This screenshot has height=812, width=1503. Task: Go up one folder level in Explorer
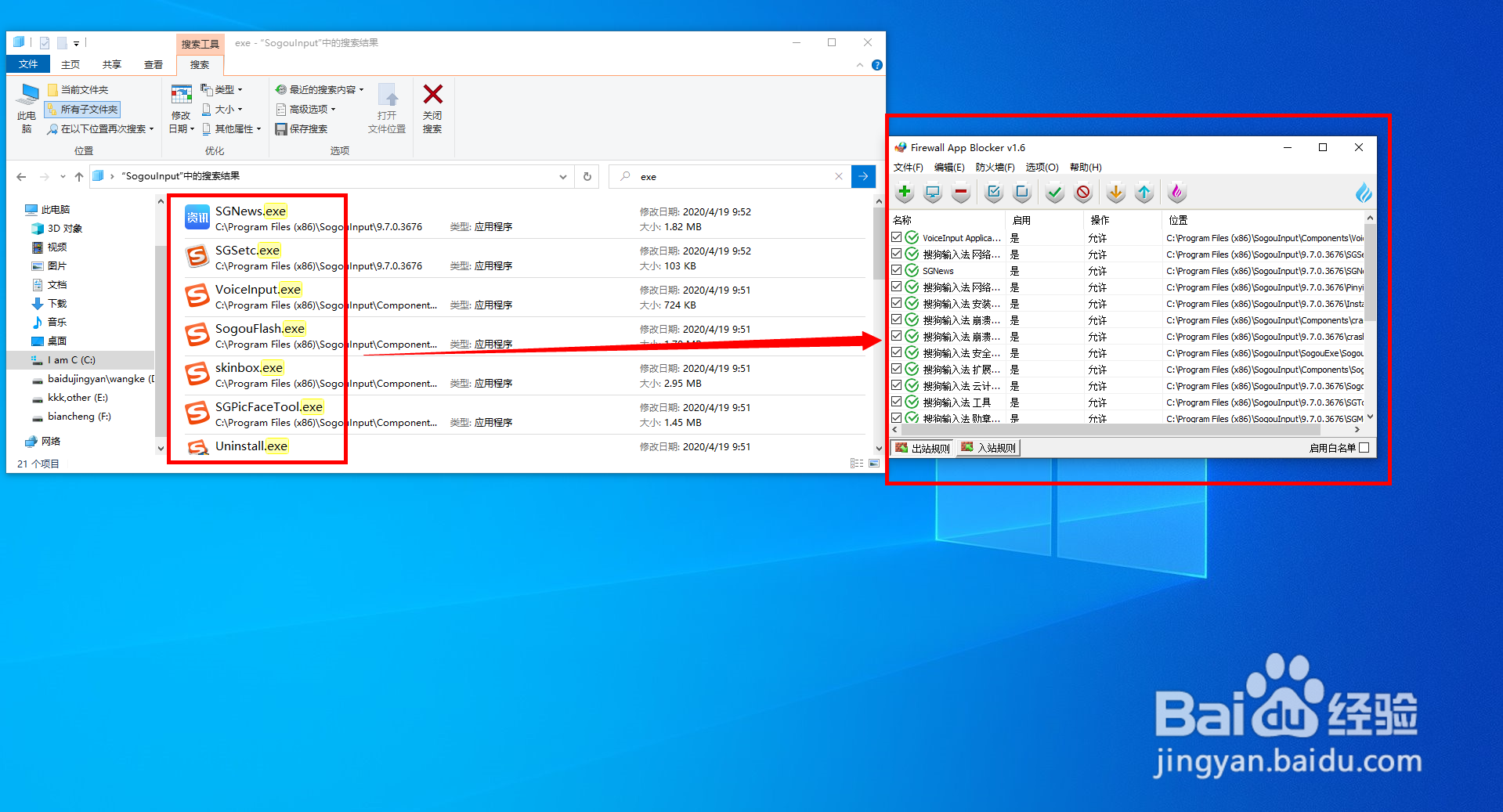tap(79, 176)
